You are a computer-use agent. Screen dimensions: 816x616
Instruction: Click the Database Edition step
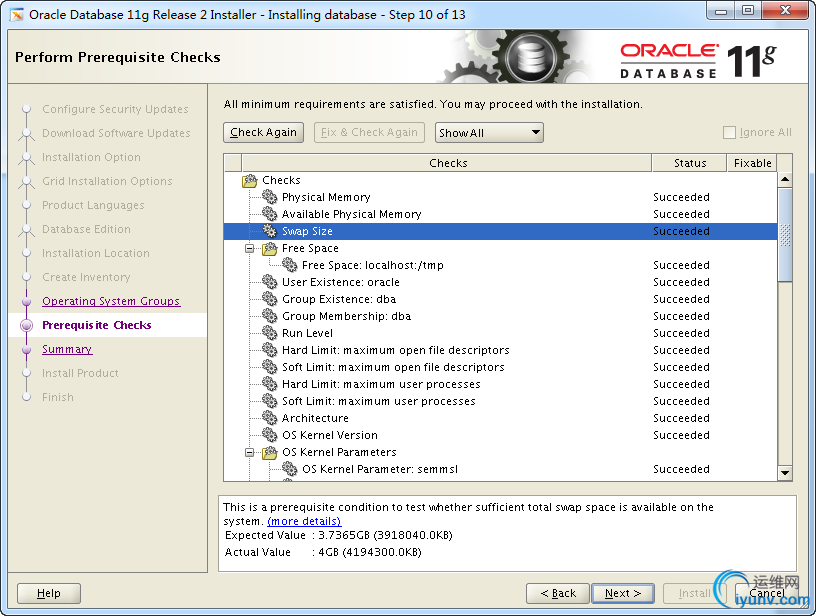coord(86,229)
